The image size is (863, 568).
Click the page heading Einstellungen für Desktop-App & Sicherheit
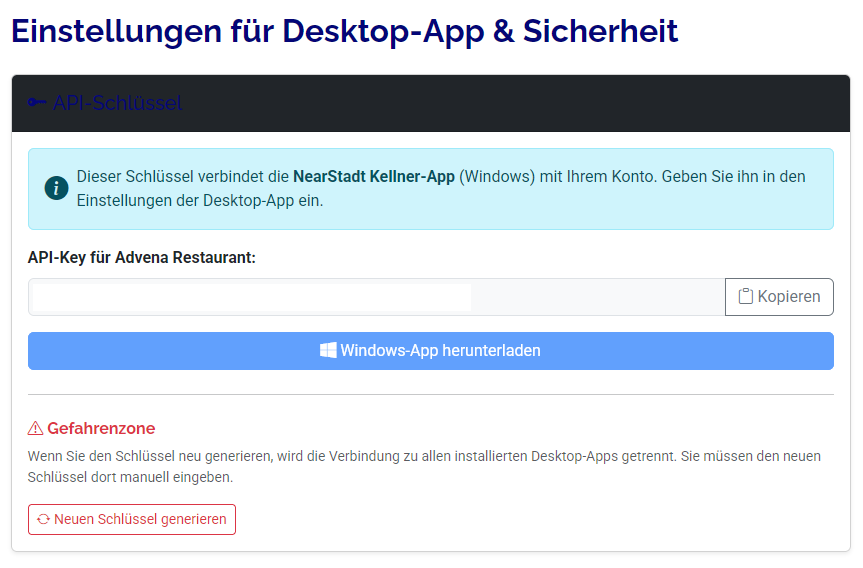tap(344, 31)
